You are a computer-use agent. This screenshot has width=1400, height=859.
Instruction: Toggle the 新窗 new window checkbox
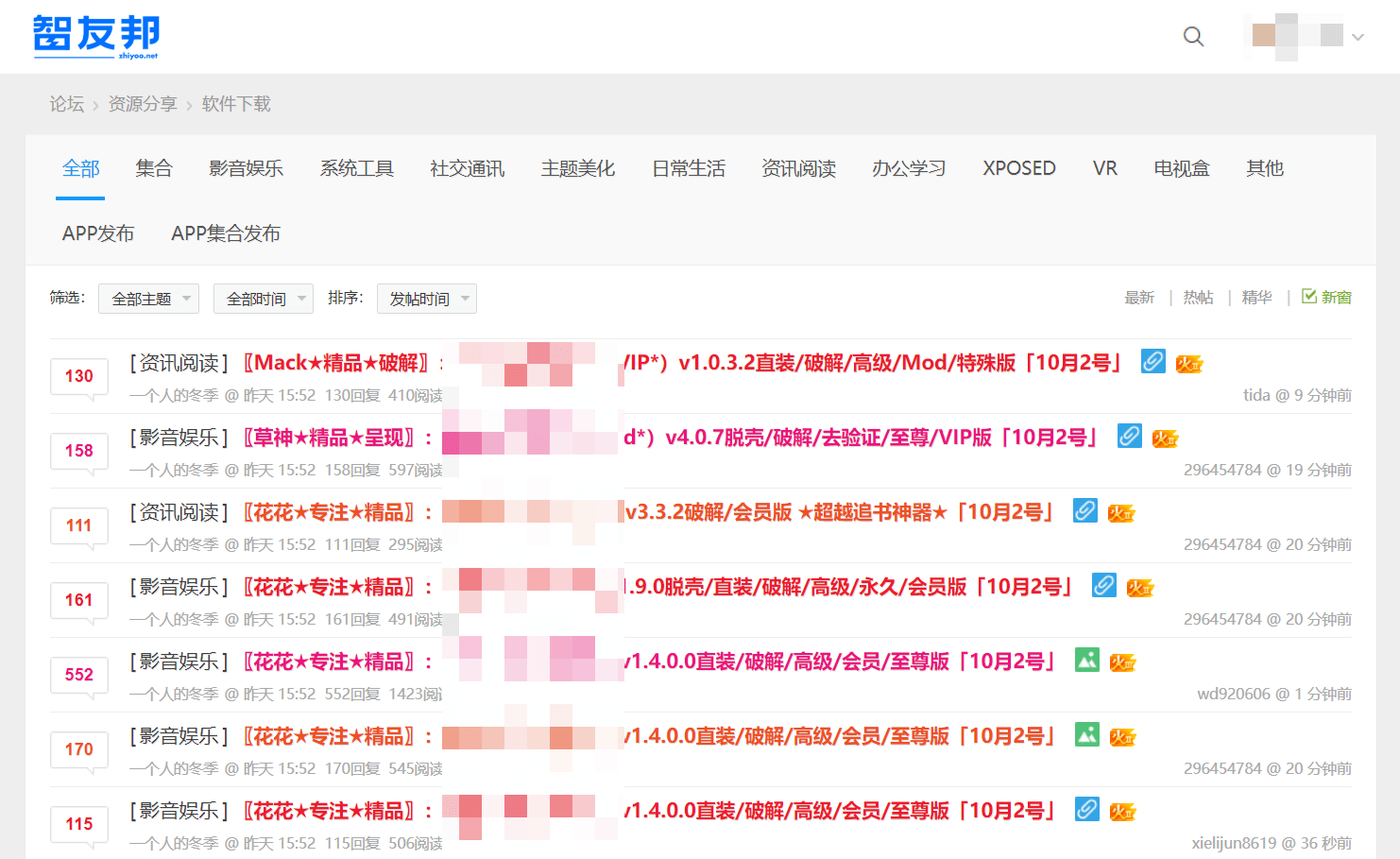point(1309,297)
